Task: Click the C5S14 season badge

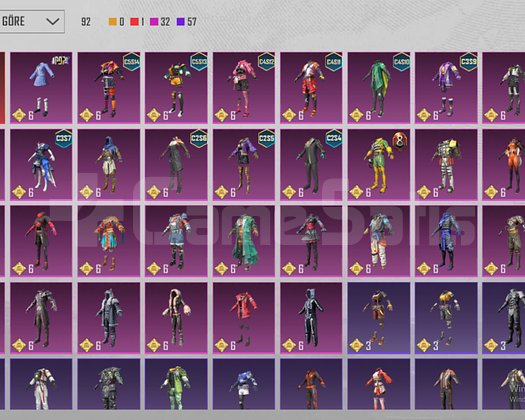Action: tap(132, 62)
